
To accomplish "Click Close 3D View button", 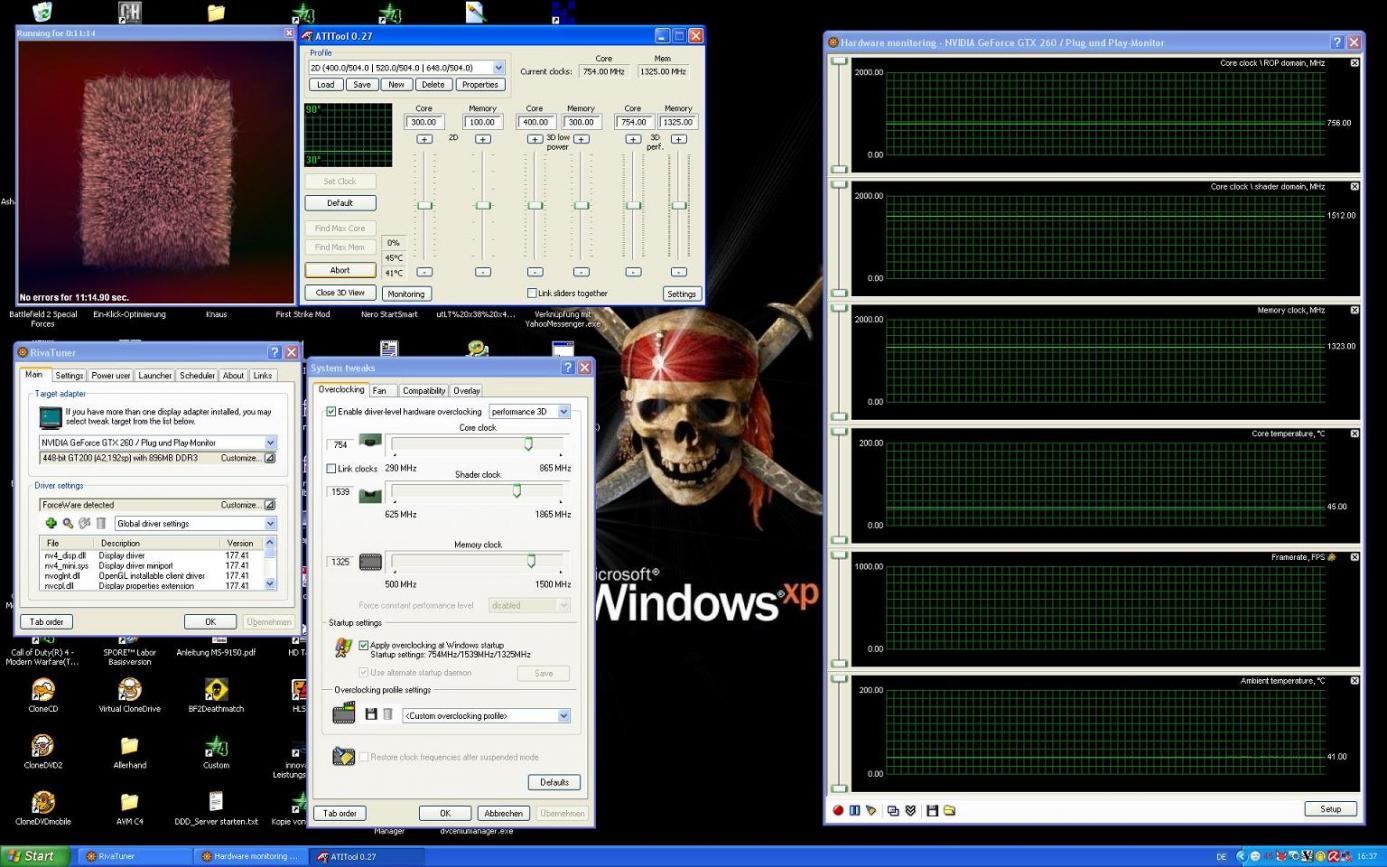I will tap(340, 292).
